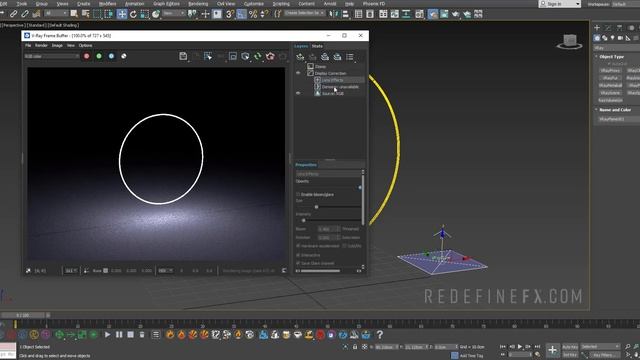Activate region render in frame buffer

tap(233, 56)
